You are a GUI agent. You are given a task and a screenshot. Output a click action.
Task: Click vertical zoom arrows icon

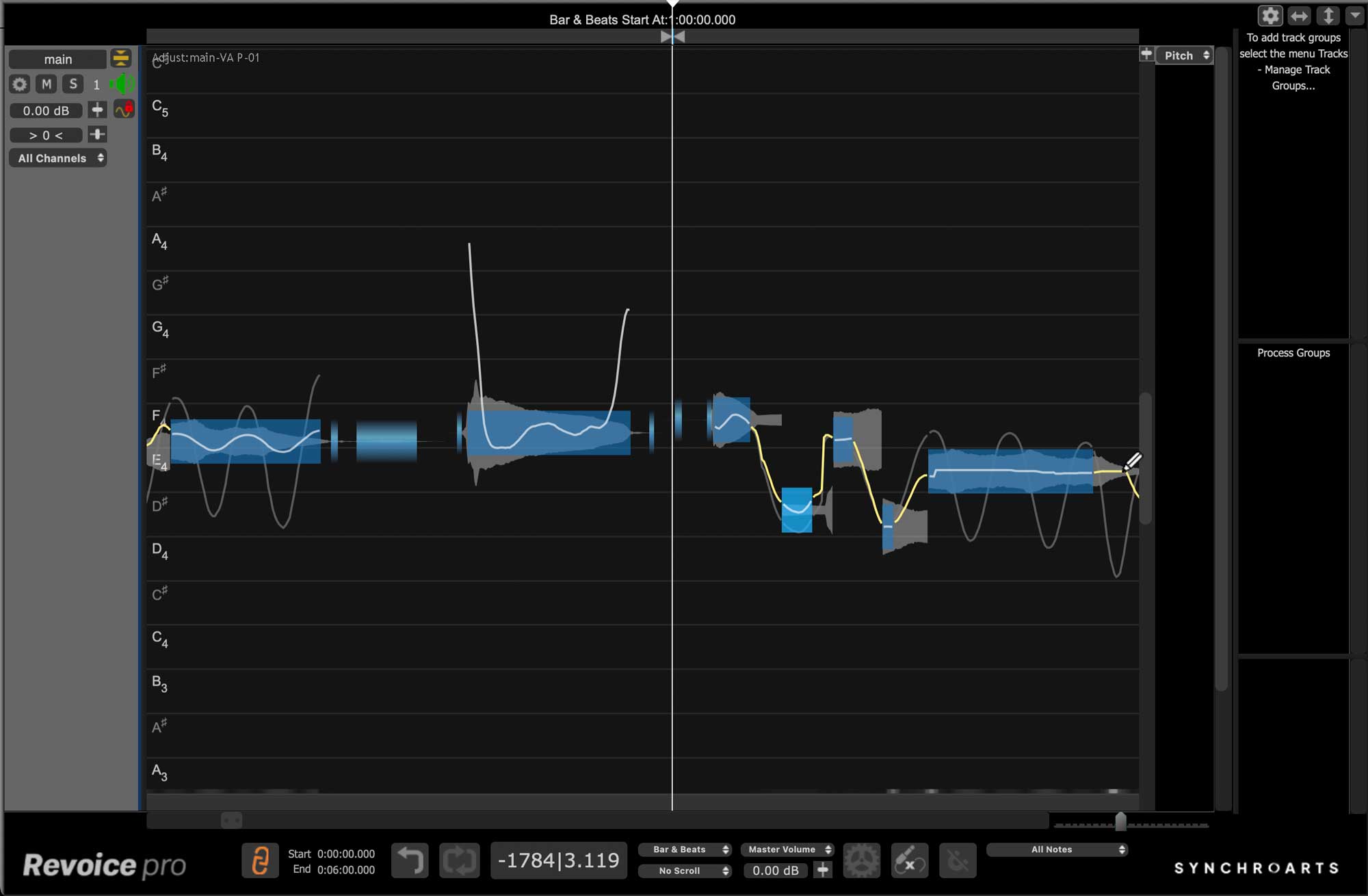(1328, 16)
